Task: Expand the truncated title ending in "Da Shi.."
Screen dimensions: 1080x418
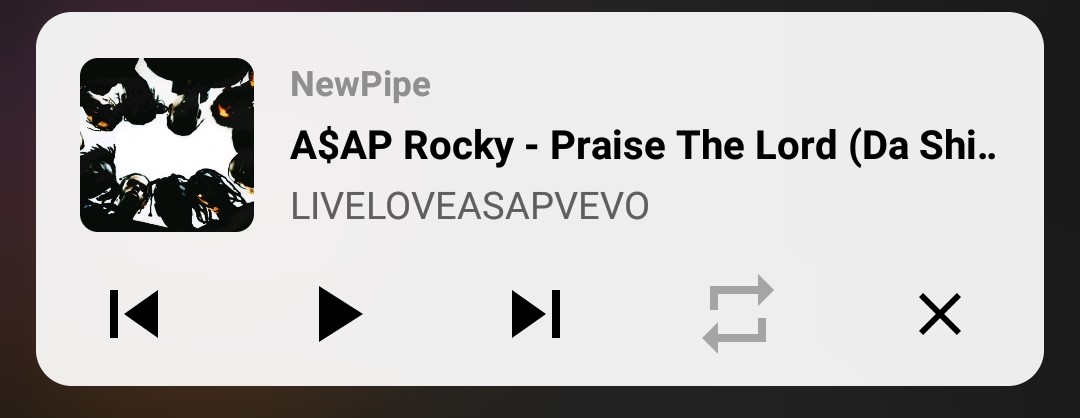Action: click(643, 146)
